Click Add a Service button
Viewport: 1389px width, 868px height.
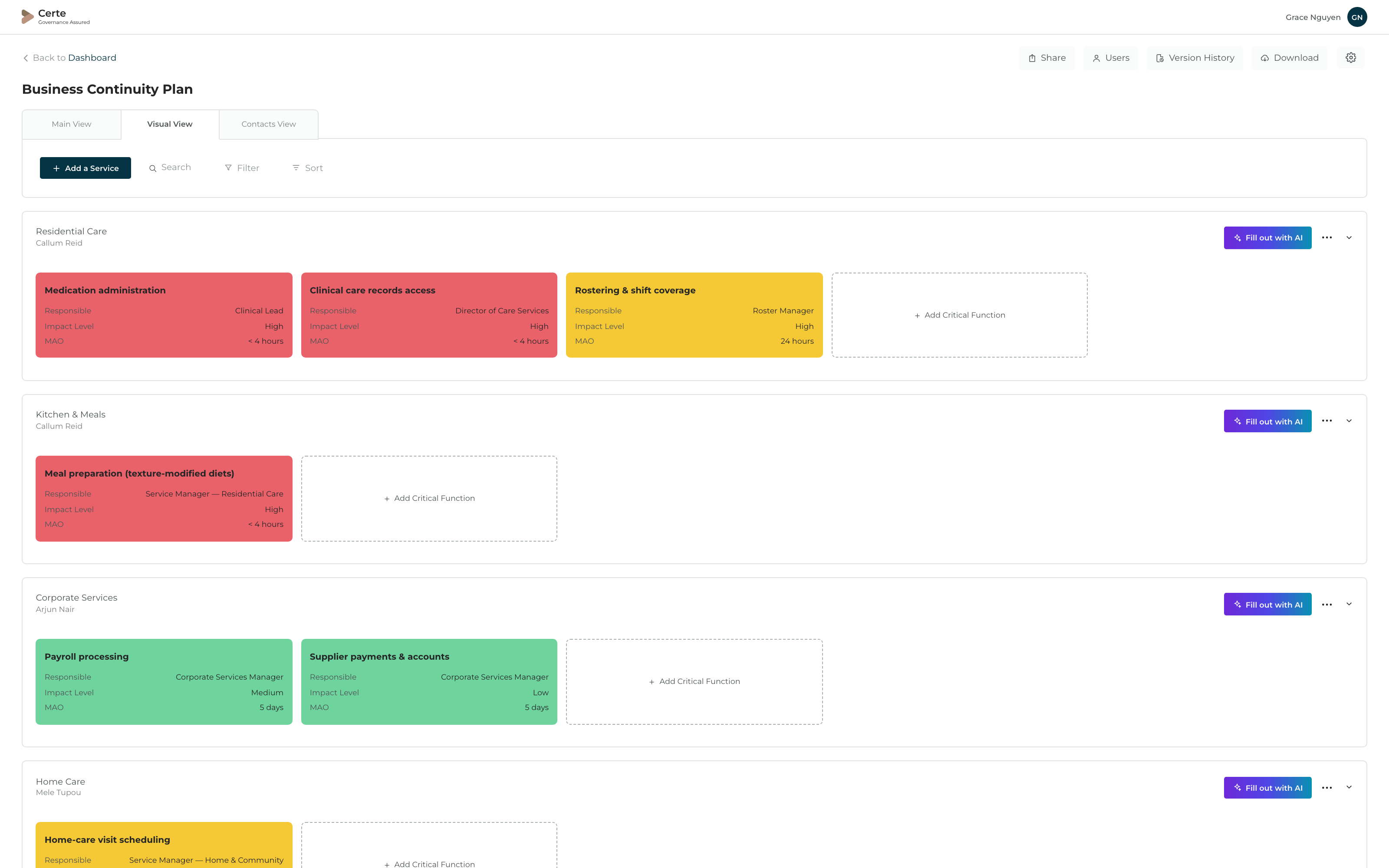tap(86, 168)
